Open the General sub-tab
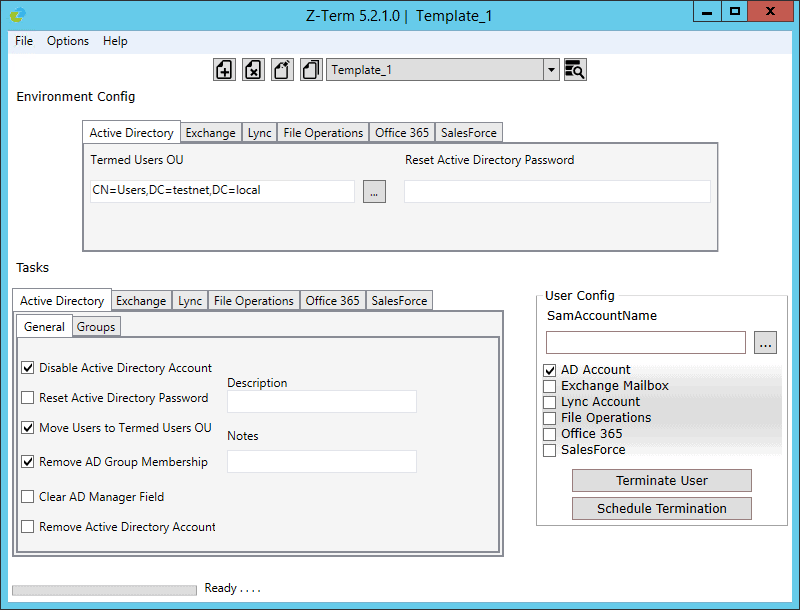This screenshot has width=800, height=610. [44, 327]
